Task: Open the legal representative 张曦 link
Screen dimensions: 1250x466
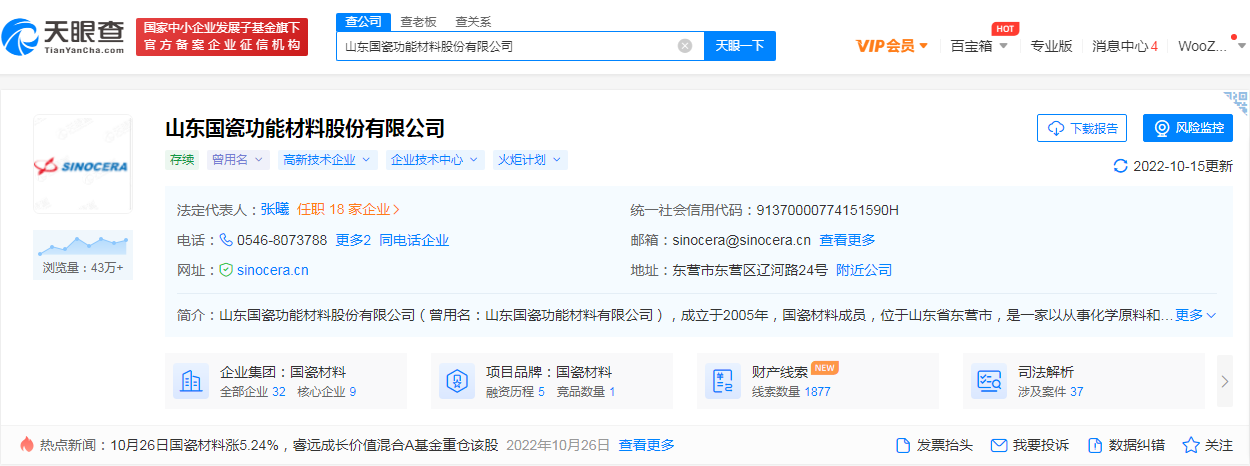Action: pyautogui.click(x=275, y=210)
